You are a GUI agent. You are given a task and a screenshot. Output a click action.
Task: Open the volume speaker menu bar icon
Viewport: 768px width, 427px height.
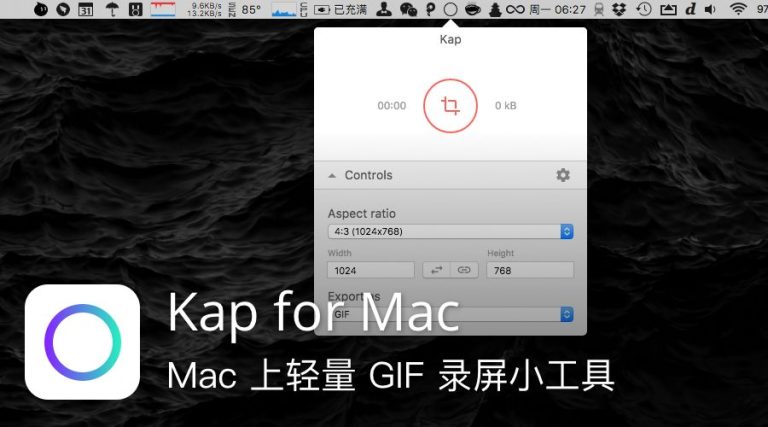pyautogui.click(x=710, y=9)
